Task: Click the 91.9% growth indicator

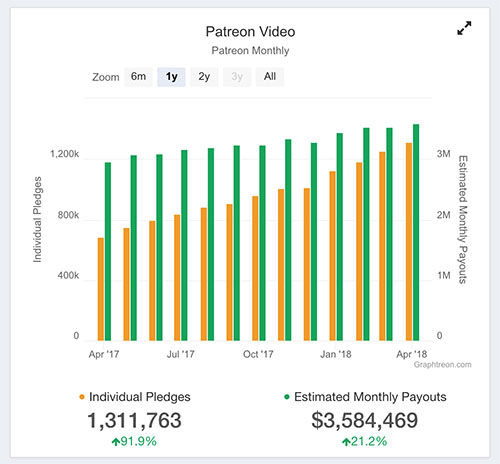Action: coord(134,442)
